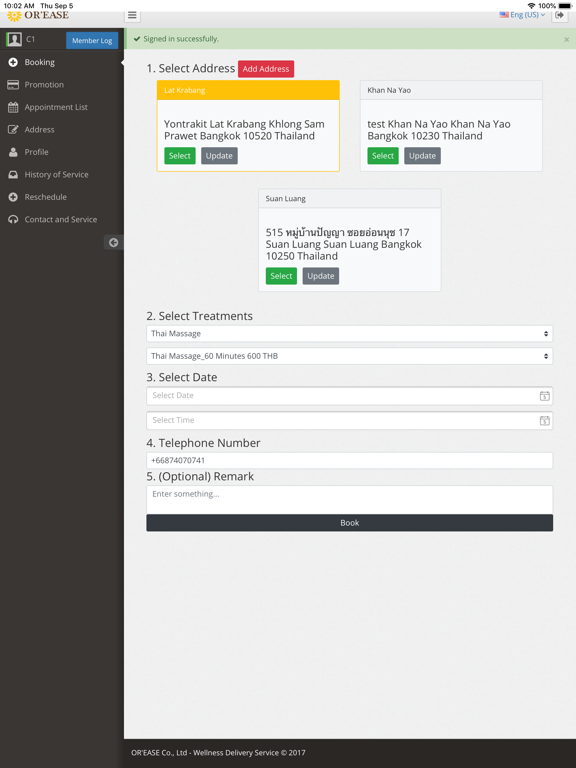
Task: Open the hamburger menu icon
Action: (132, 15)
